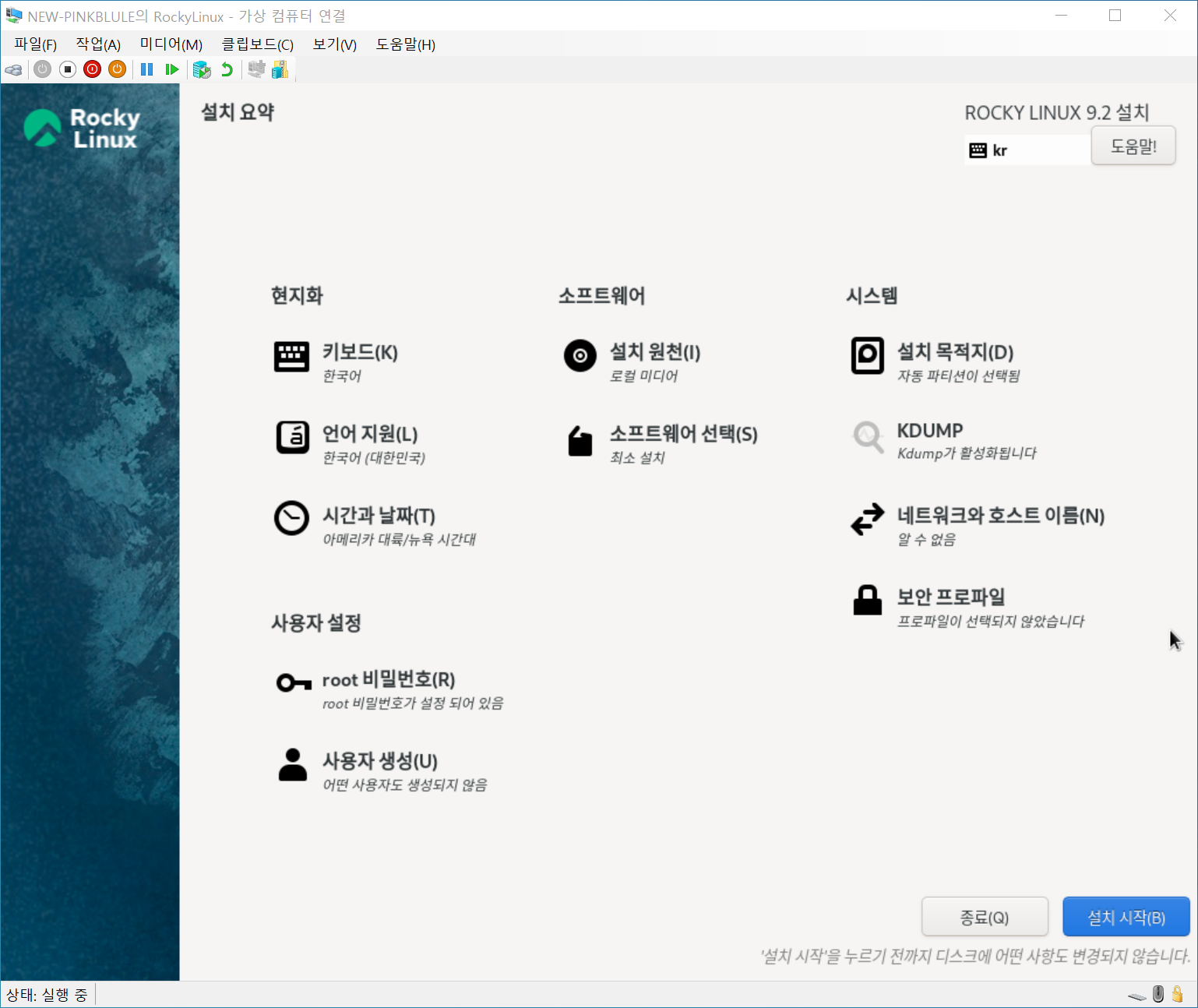Click the green Reset play icon

(x=172, y=69)
